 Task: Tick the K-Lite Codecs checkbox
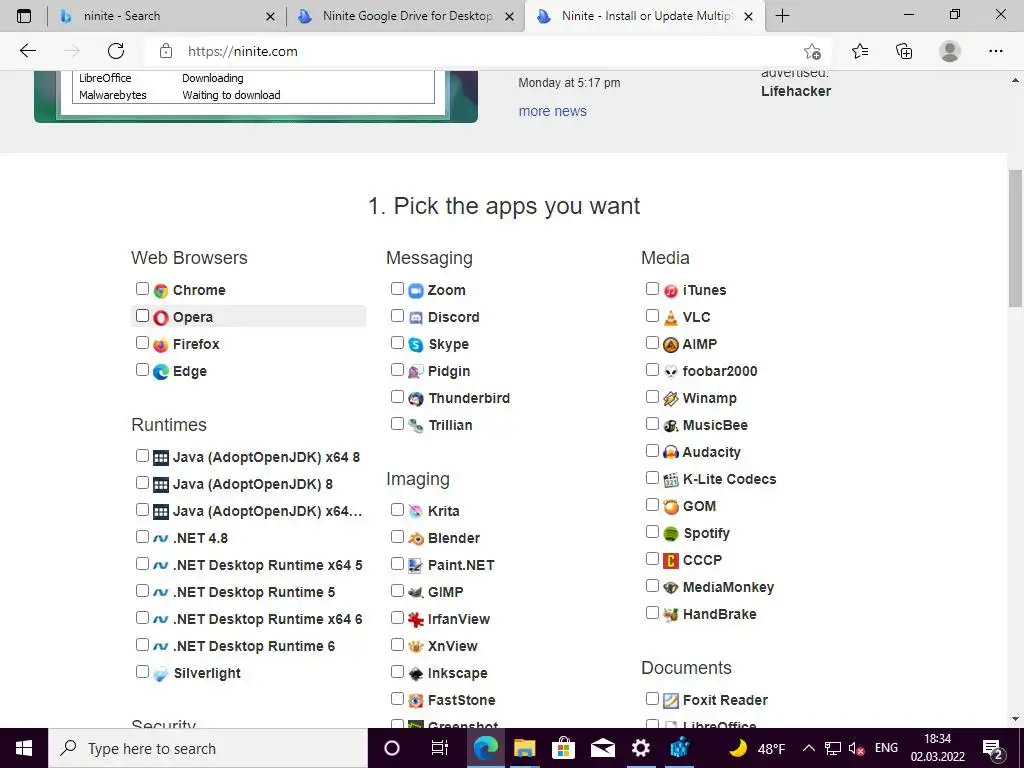[652, 477]
